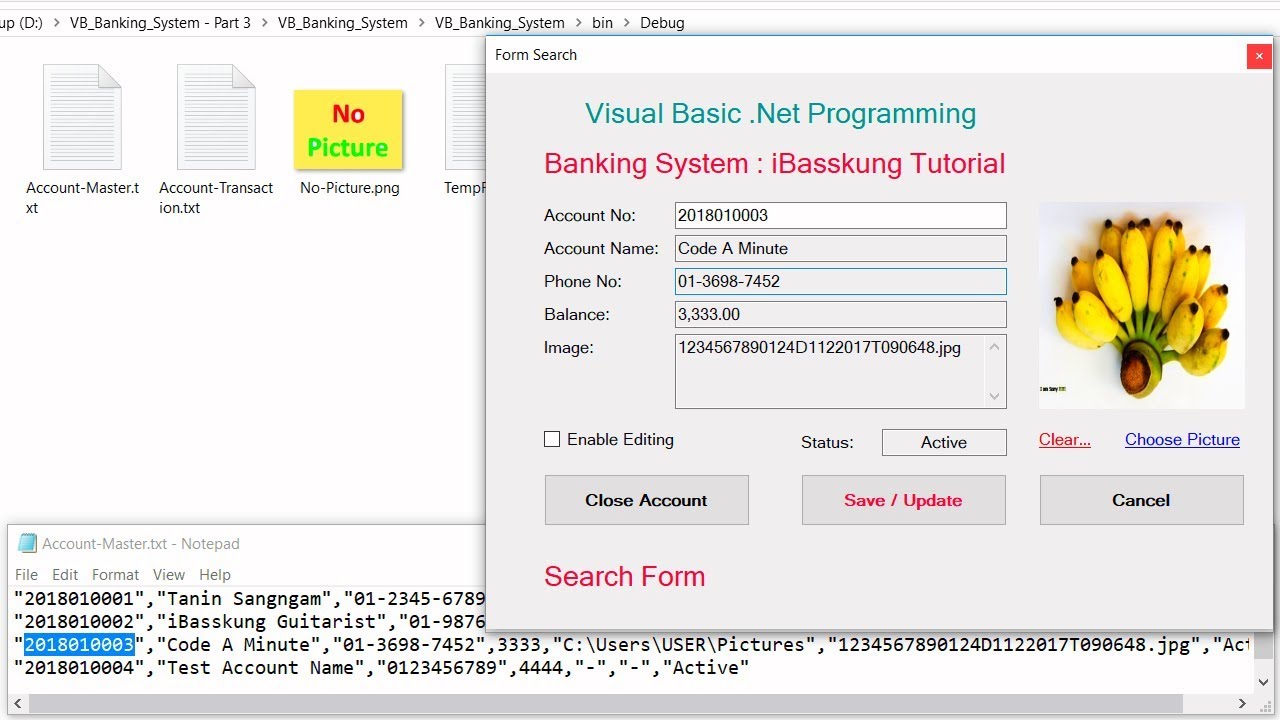Click the bin breadcrumb folder
The height and width of the screenshot is (720, 1280).
coord(602,22)
